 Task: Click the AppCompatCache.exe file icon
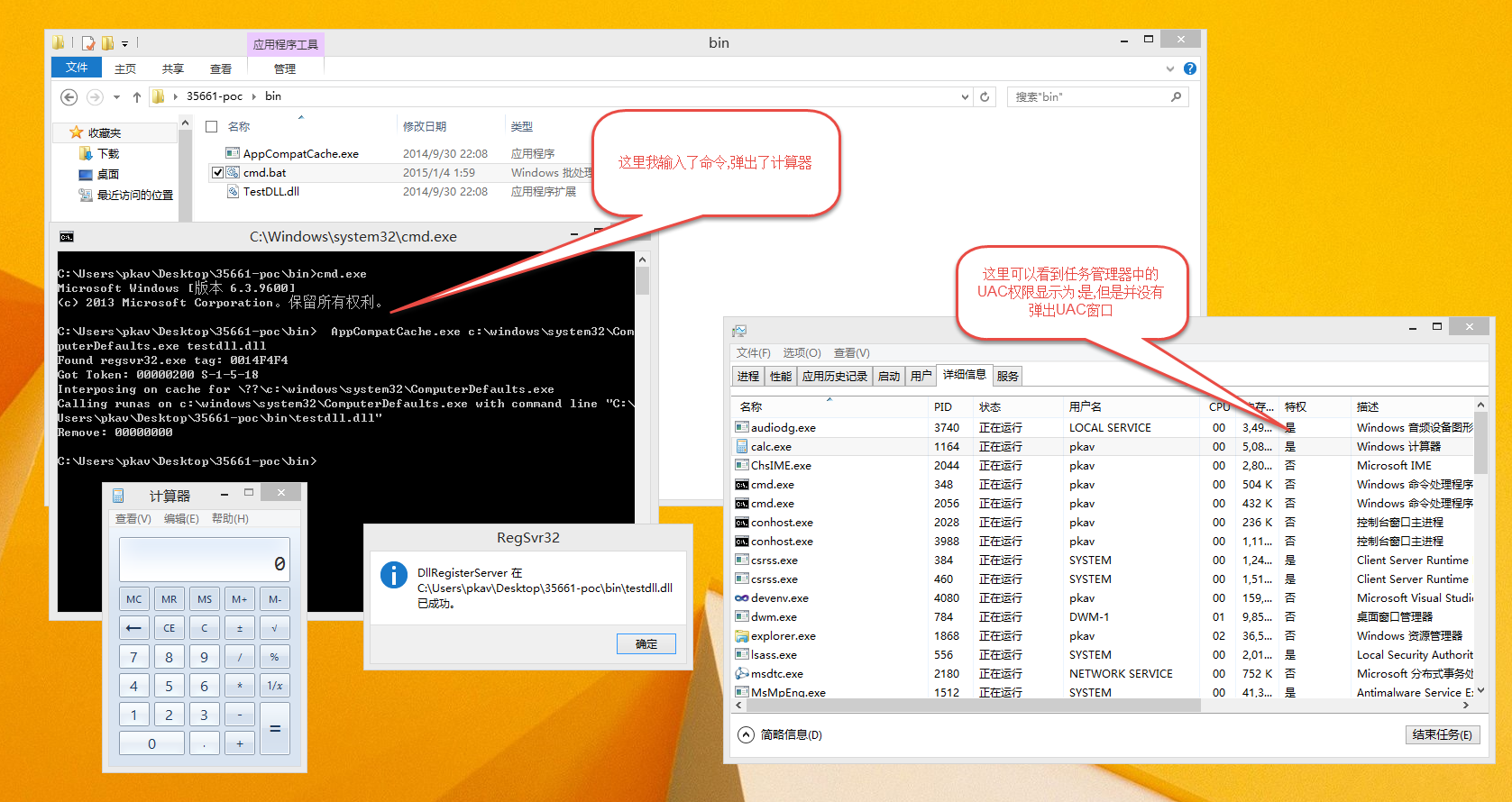pos(233,153)
